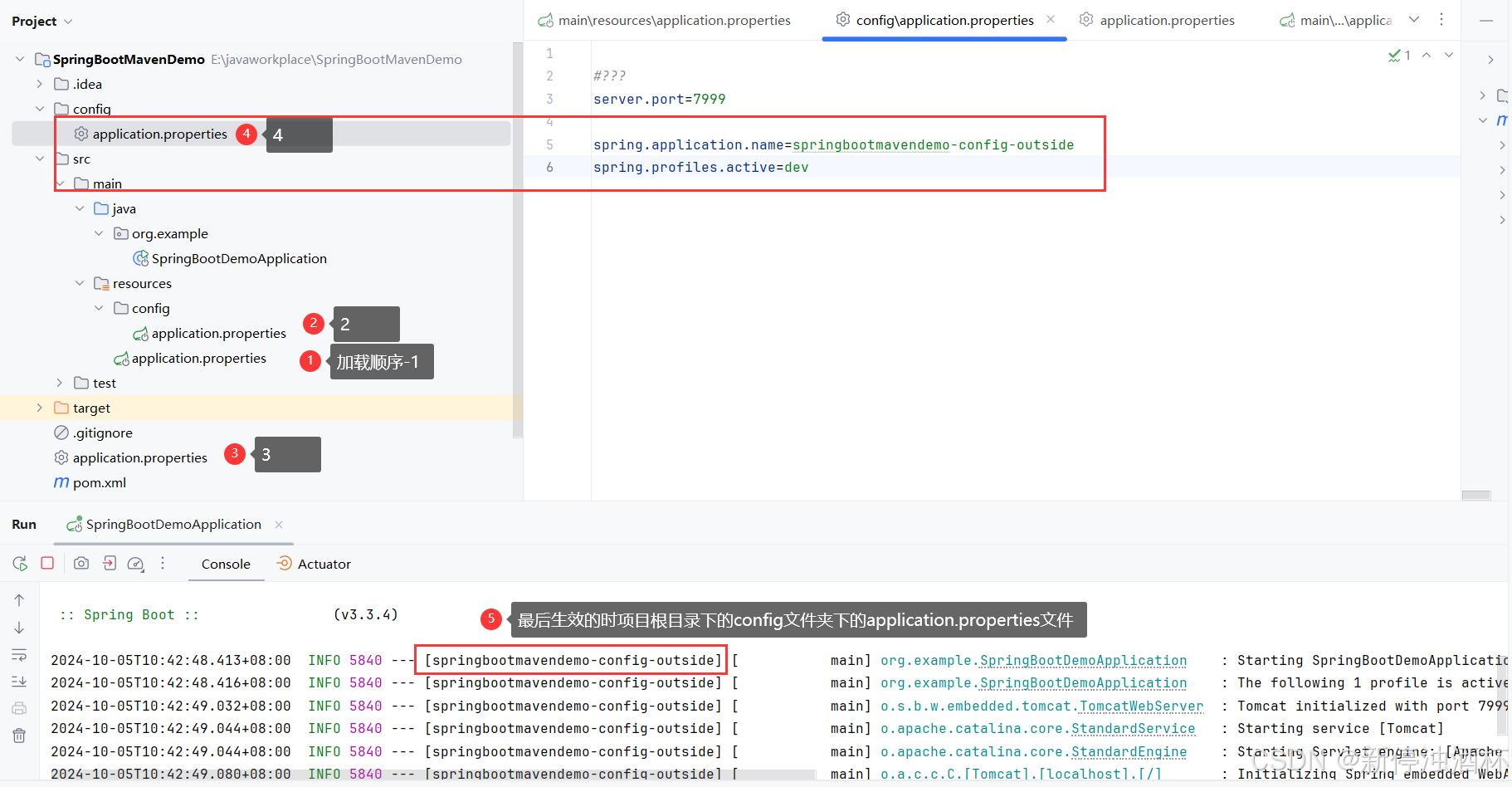Click the Actuator tab icon

[284, 564]
